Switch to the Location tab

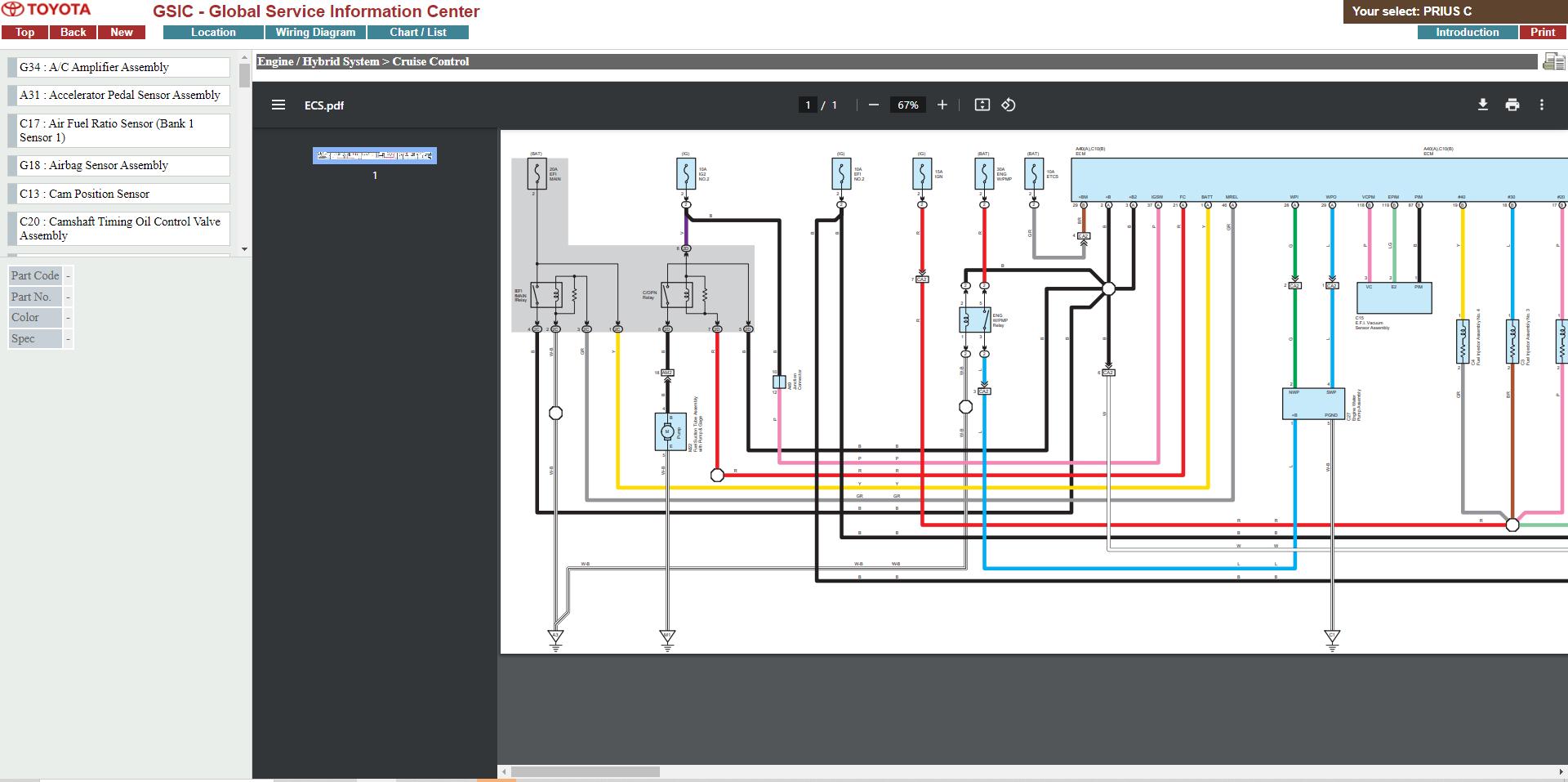pyautogui.click(x=213, y=32)
